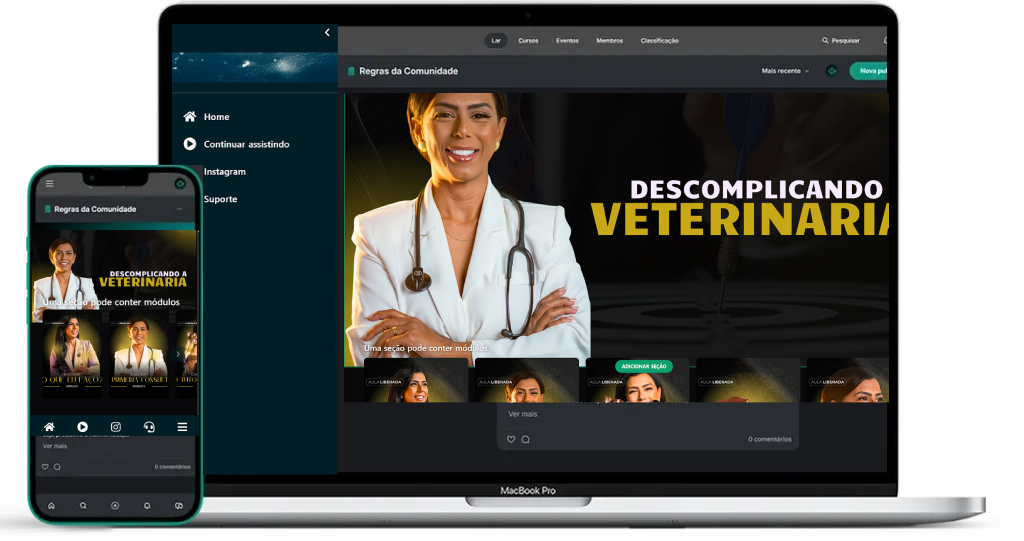Open the Eventos tab
Image resolution: width=1024 pixels, height=541 pixels.
point(567,41)
